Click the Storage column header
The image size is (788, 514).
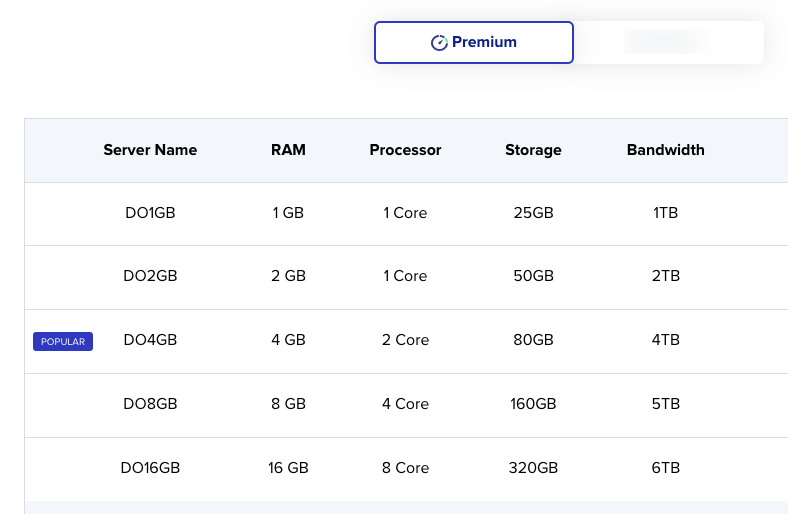(x=533, y=150)
